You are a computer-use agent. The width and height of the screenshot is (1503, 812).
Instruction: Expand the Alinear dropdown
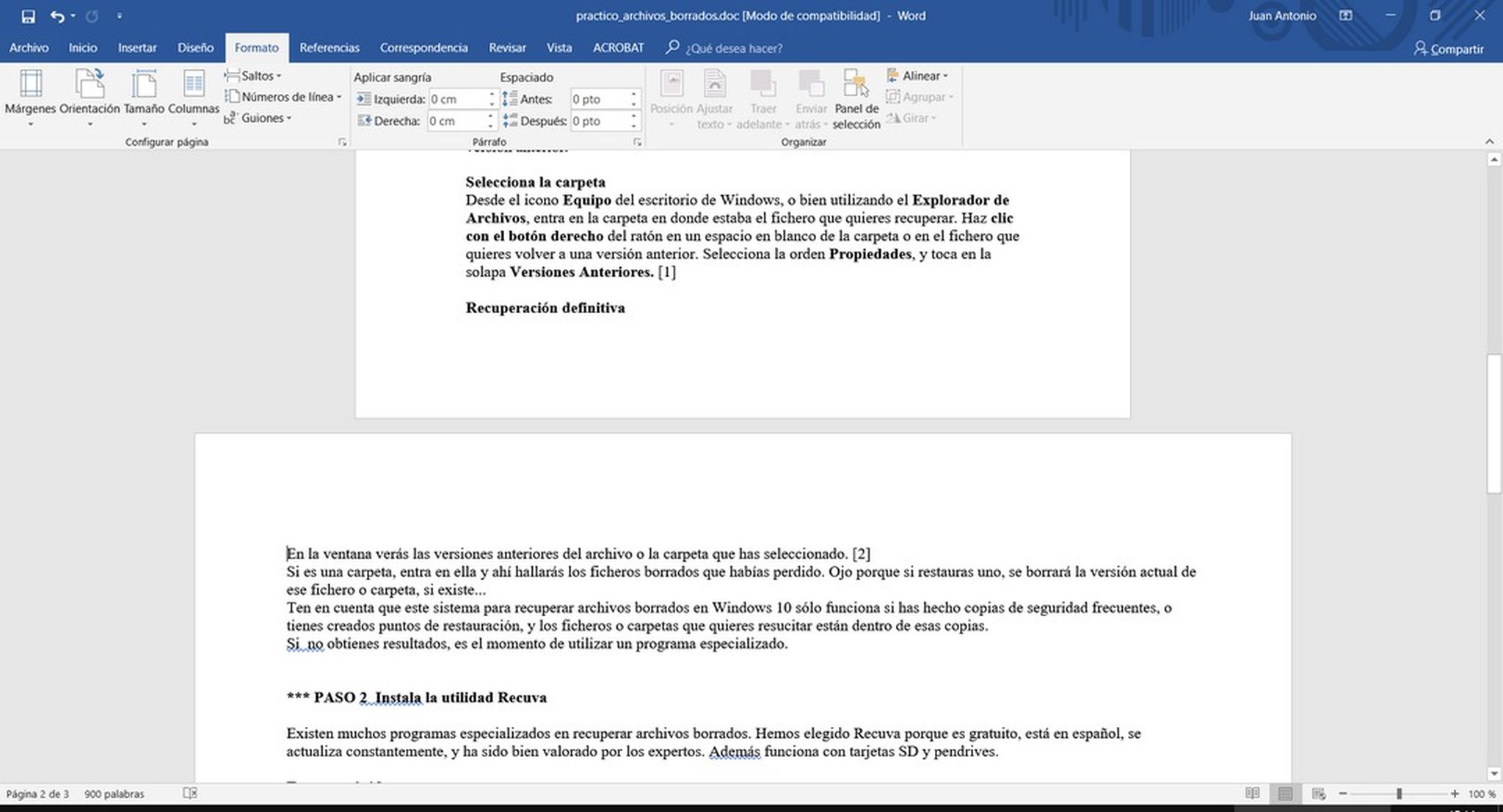pos(918,76)
